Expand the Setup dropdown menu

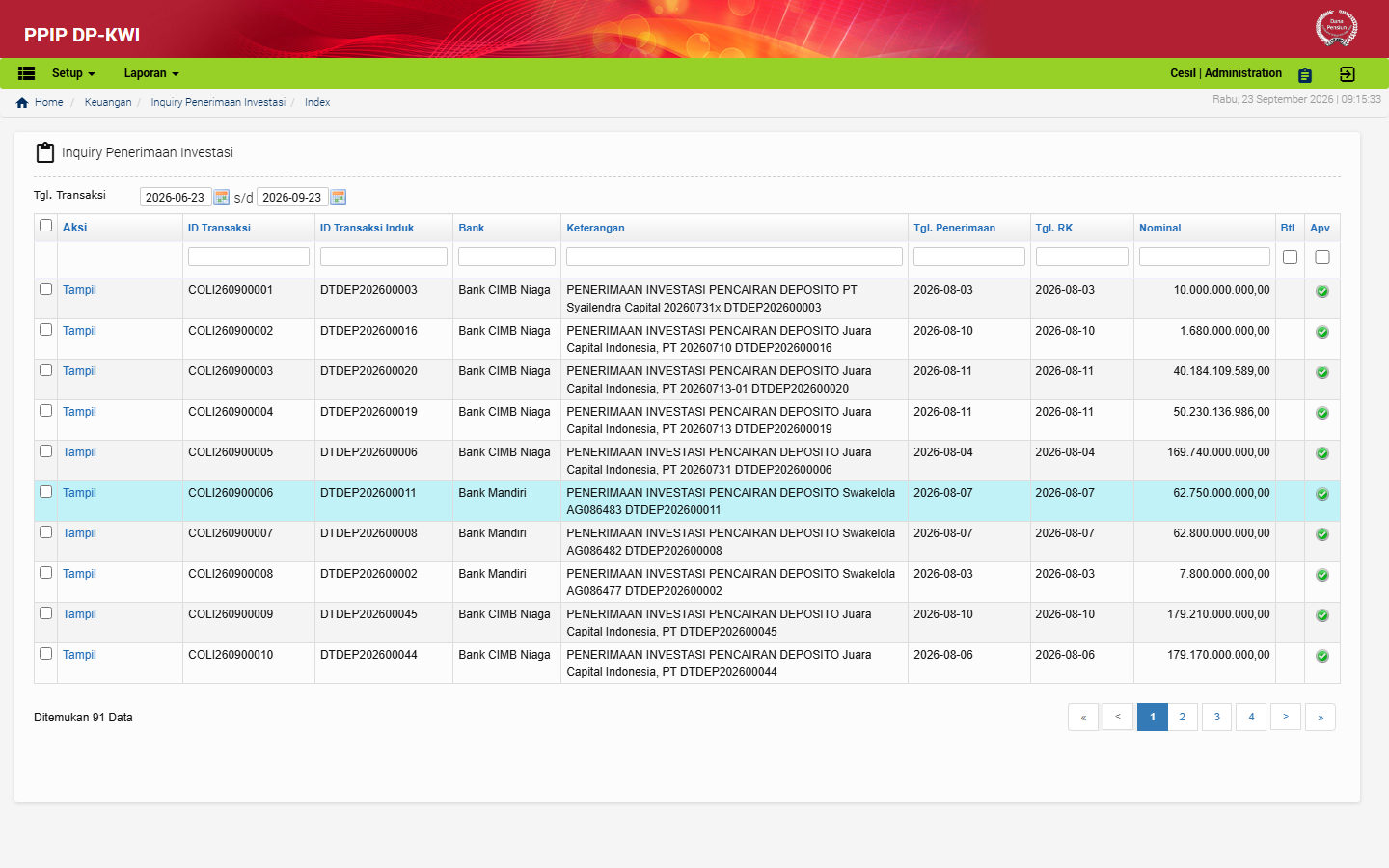click(x=73, y=73)
